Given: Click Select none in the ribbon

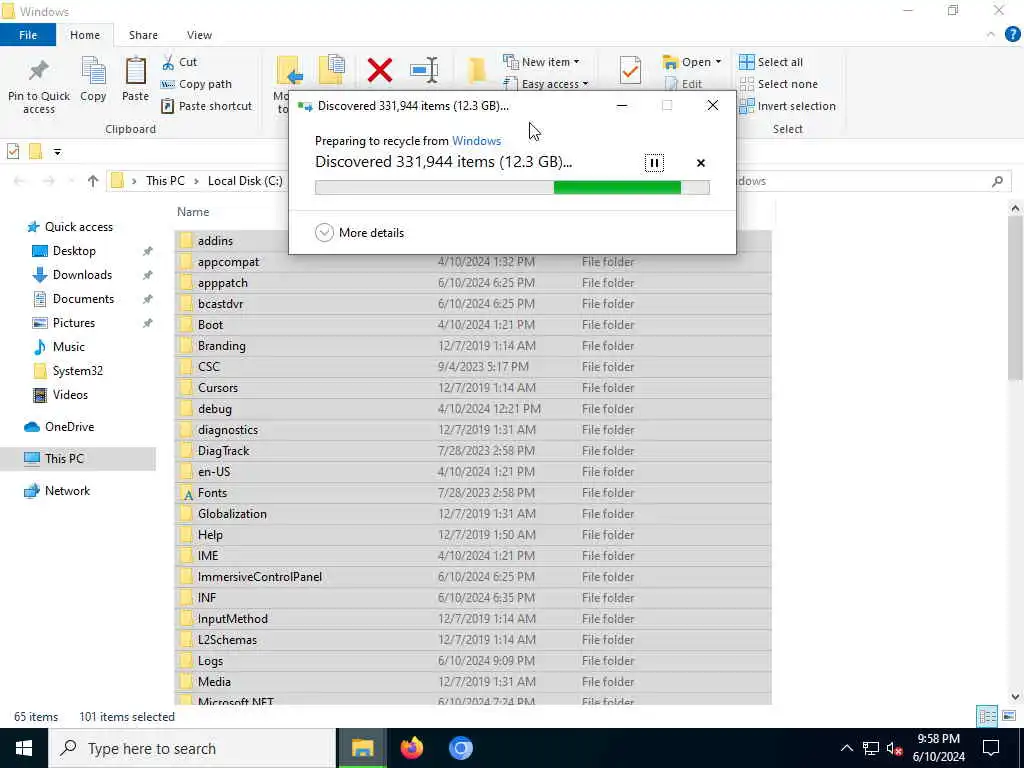Looking at the screenshot, I should (778, 84).
